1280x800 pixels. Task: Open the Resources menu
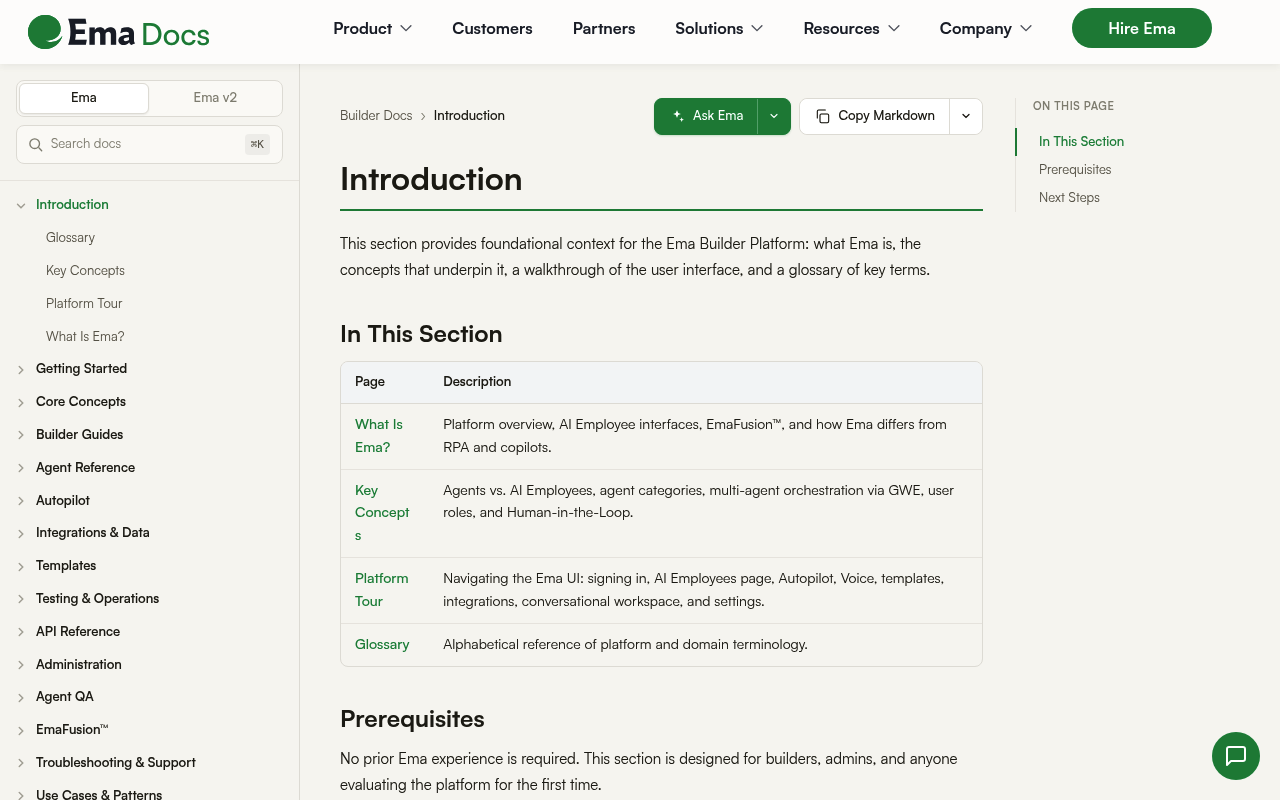coord(851,28)
